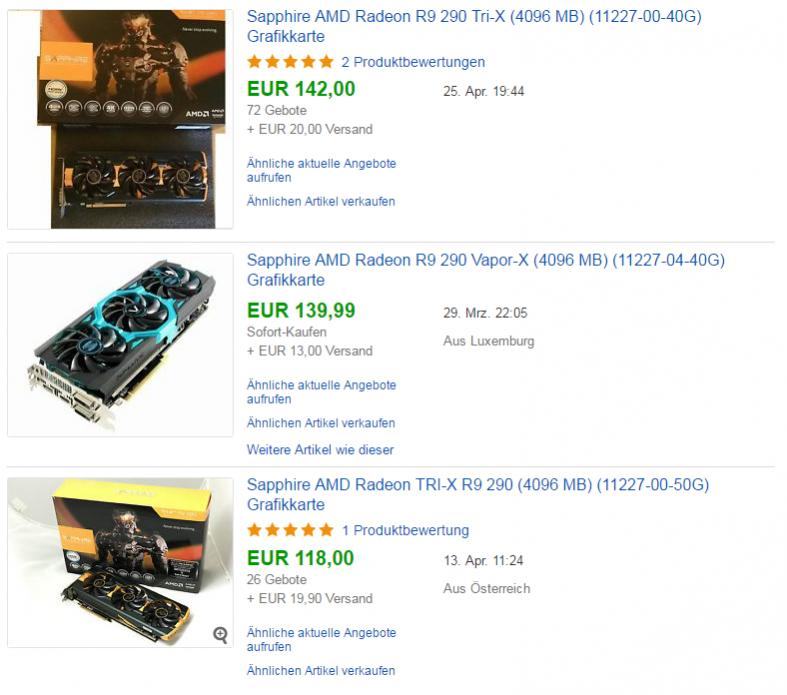This screenshot has height=695, width=787.
Task: Open the 1 Produktbewertung review link
Action: pyautogui.click(x=406, y=530)
